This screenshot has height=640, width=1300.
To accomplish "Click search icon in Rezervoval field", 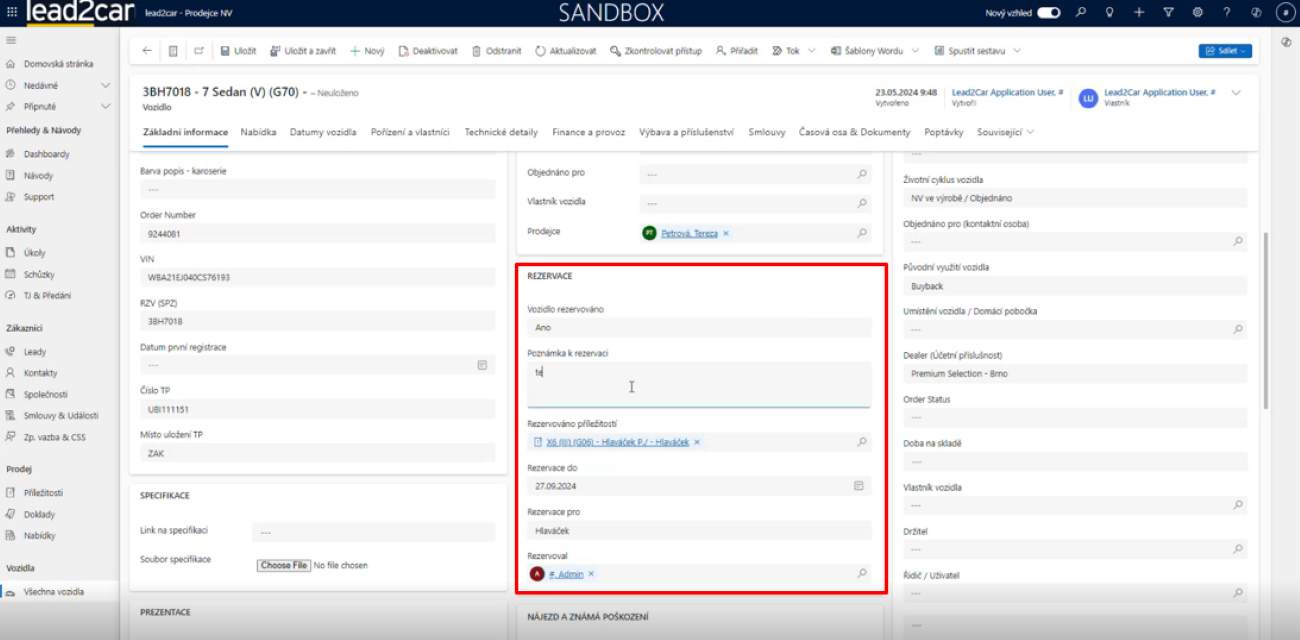I will (x=861, y=574).
